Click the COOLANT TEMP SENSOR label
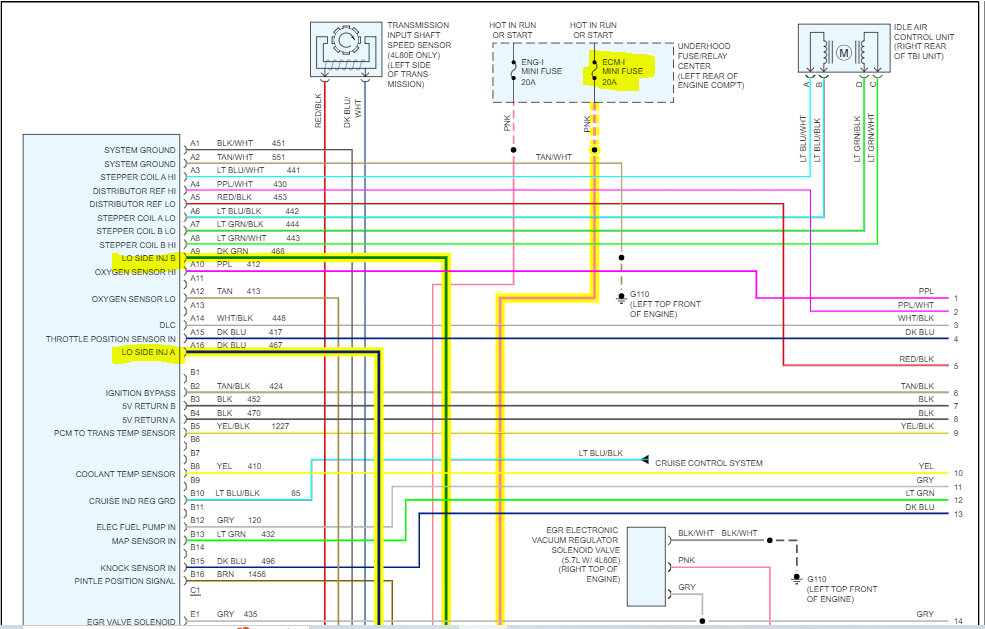 click(x=126, y=474)
